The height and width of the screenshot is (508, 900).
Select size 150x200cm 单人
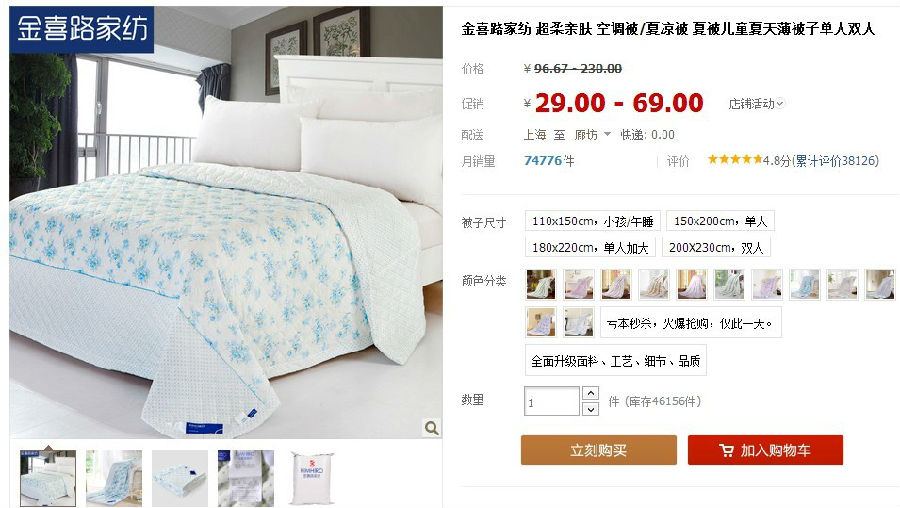(x=720, y=221)
